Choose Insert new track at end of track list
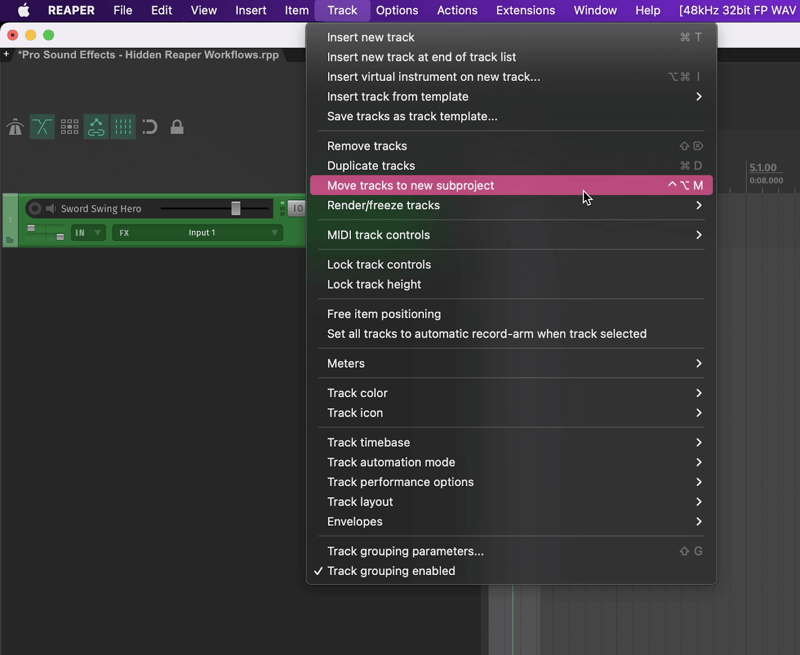 tap(511, 57)
